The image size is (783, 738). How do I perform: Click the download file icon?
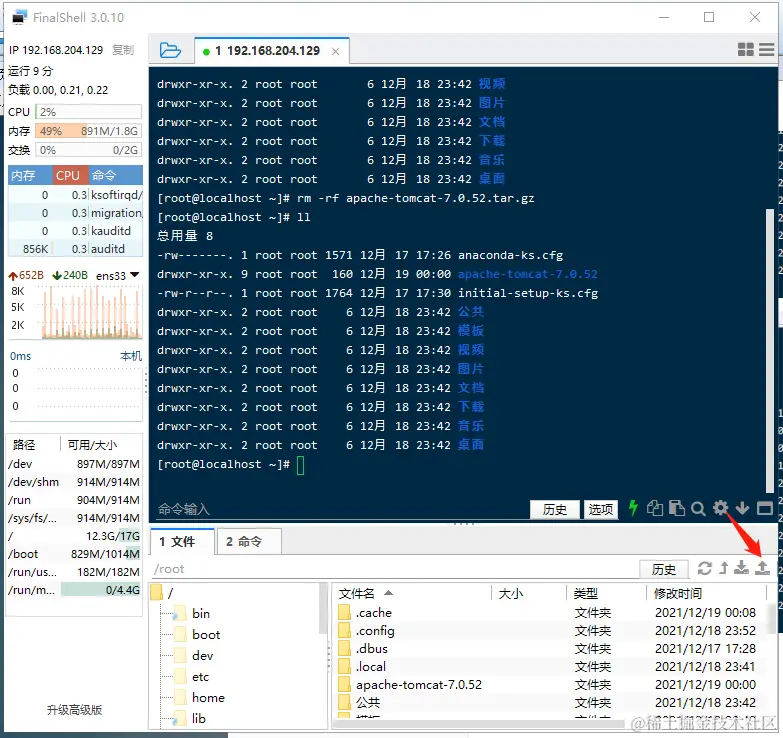(742, 568)
